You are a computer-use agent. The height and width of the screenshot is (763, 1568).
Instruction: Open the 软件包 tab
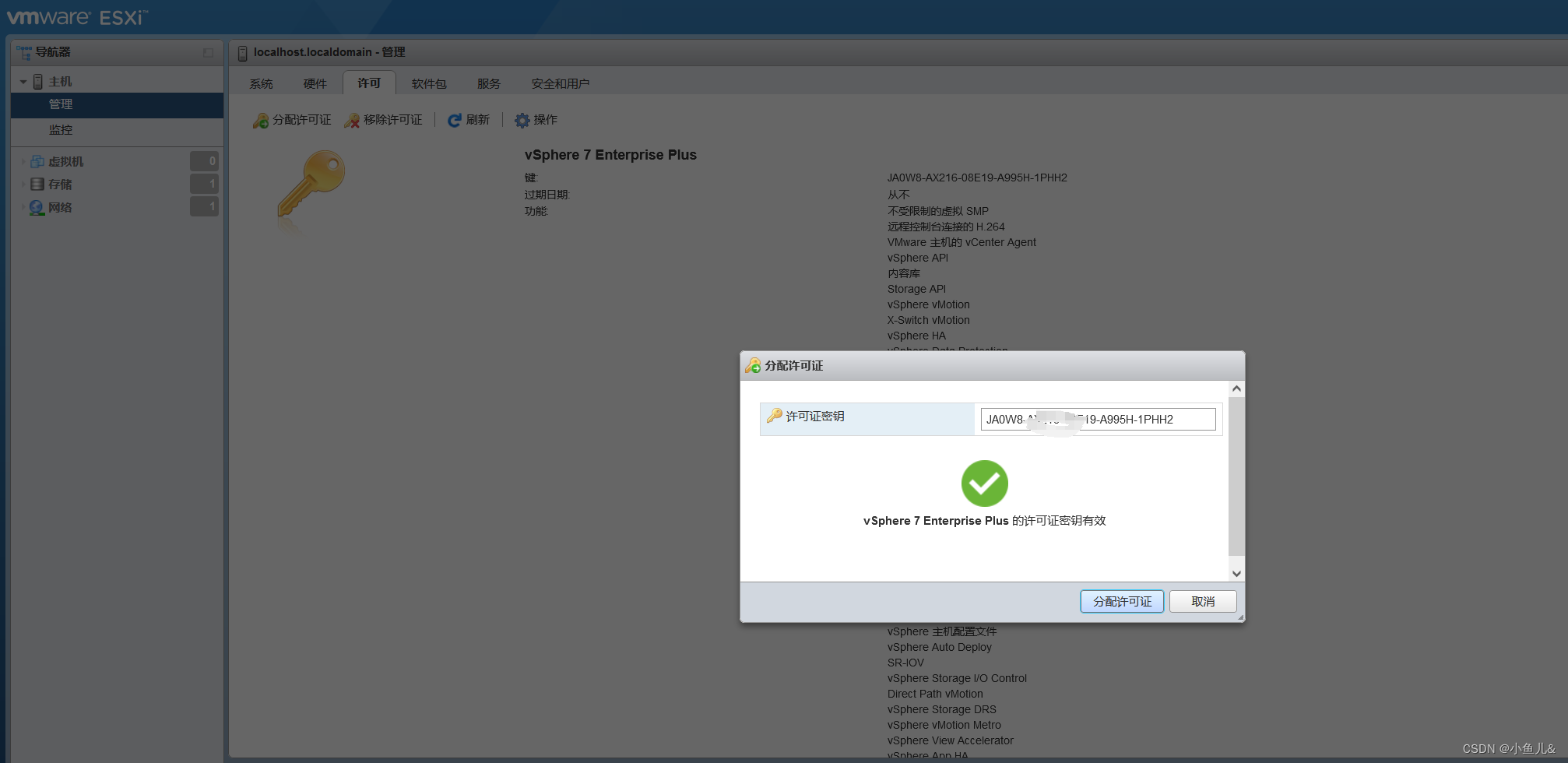point(429,83)
